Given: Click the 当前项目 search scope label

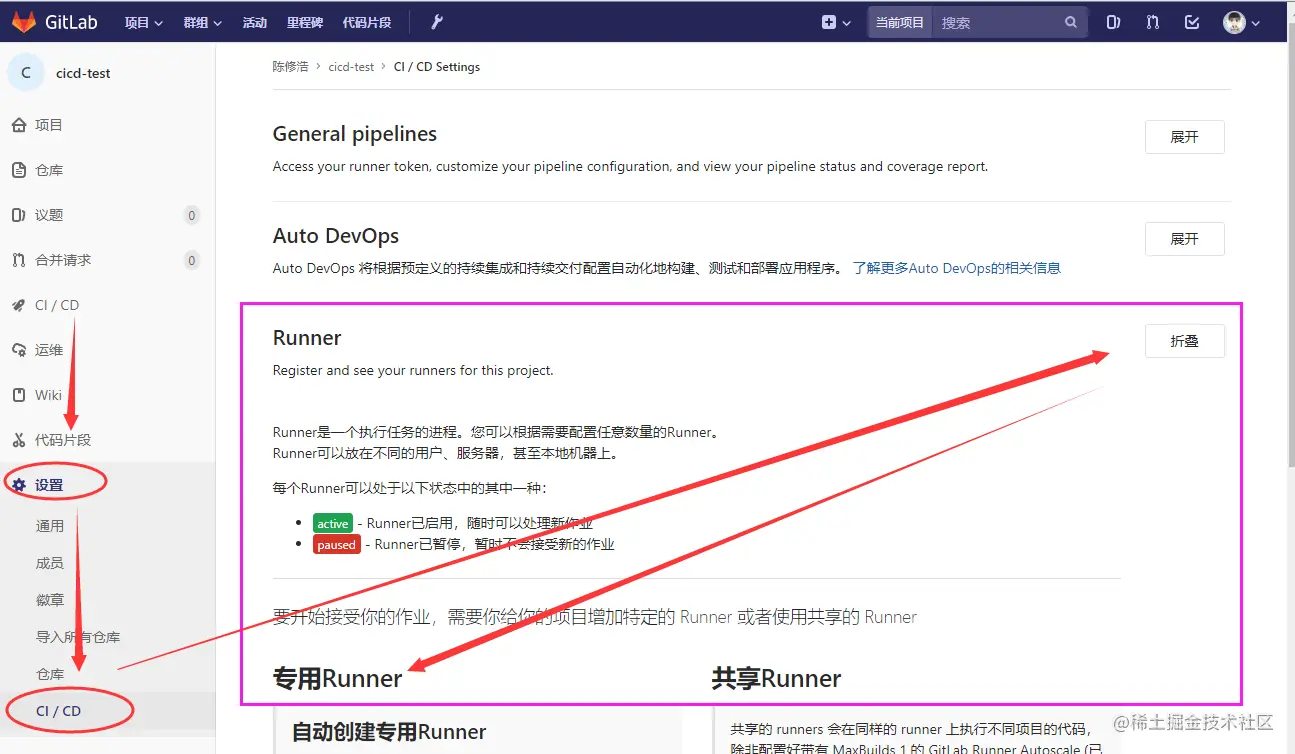Looking at the screenshot, I should [899, 22].
